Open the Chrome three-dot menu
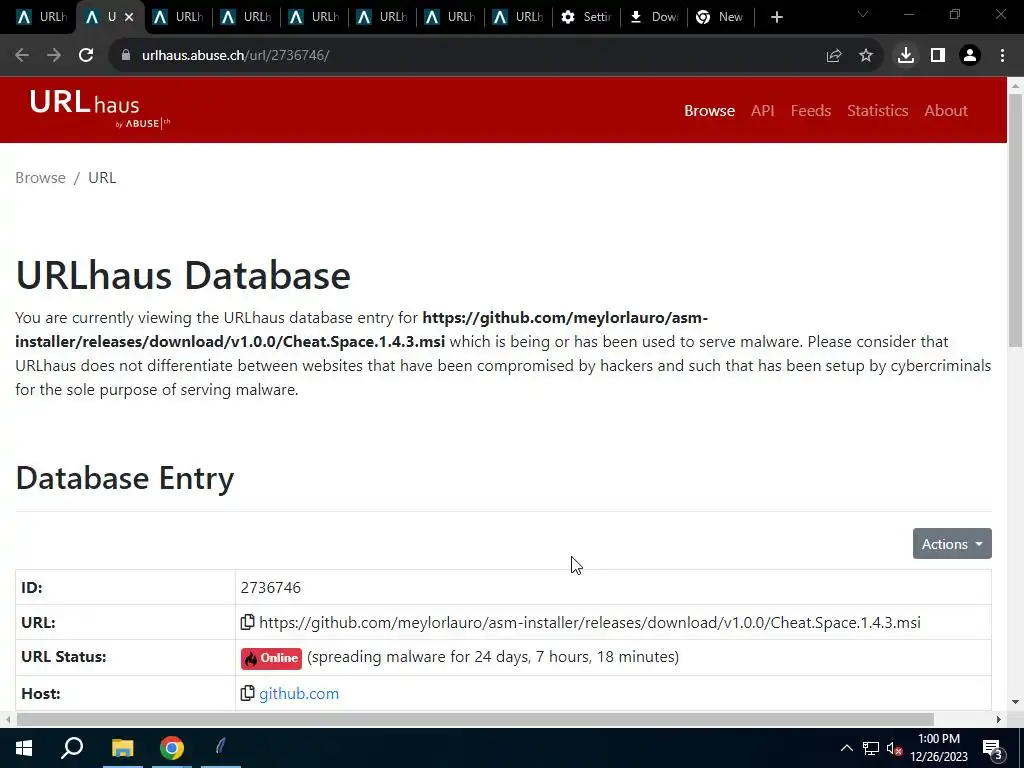The width and height of the screenshot is (1024, 768). (x=1002, y=56)
